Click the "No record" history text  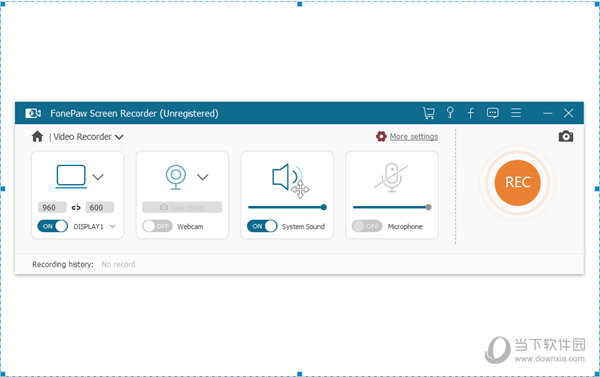tap(118, 264)
